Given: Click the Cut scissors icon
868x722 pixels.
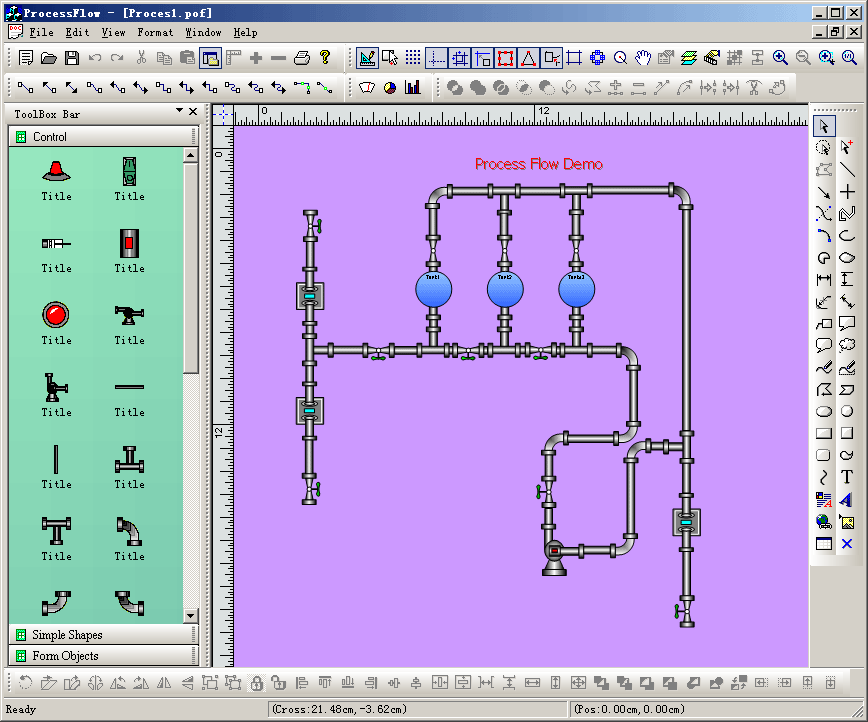Looking at the screenshot, I should (x=142, y=58).
